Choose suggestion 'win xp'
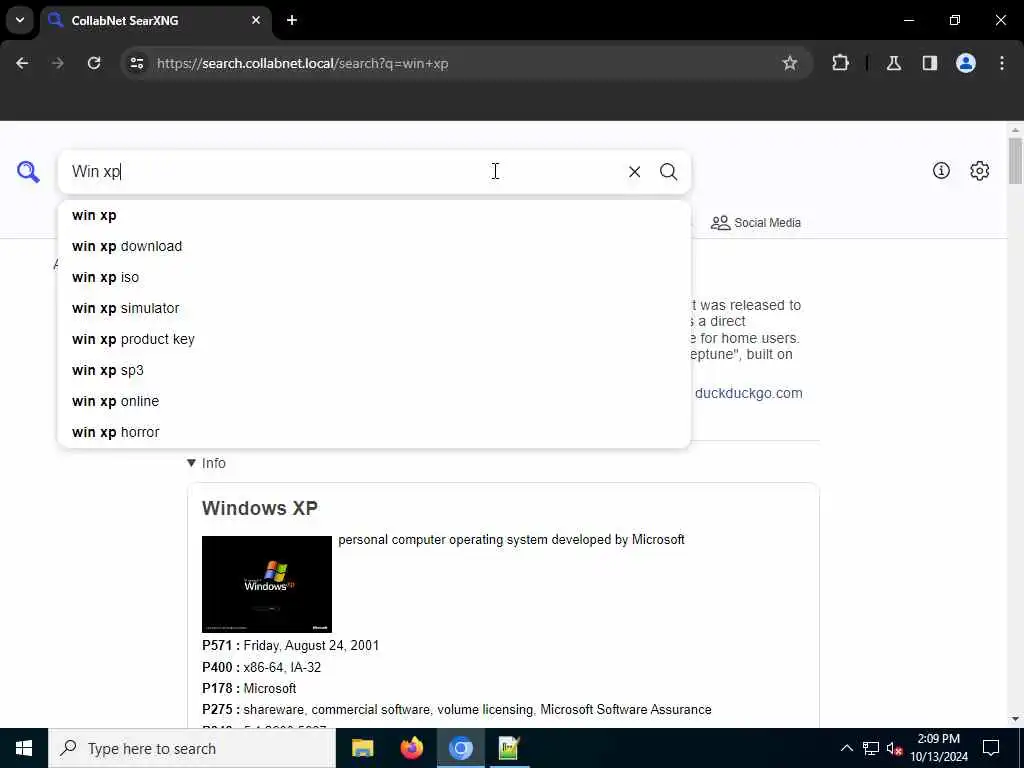This screenshot has height=768, width=1024. 374,216
